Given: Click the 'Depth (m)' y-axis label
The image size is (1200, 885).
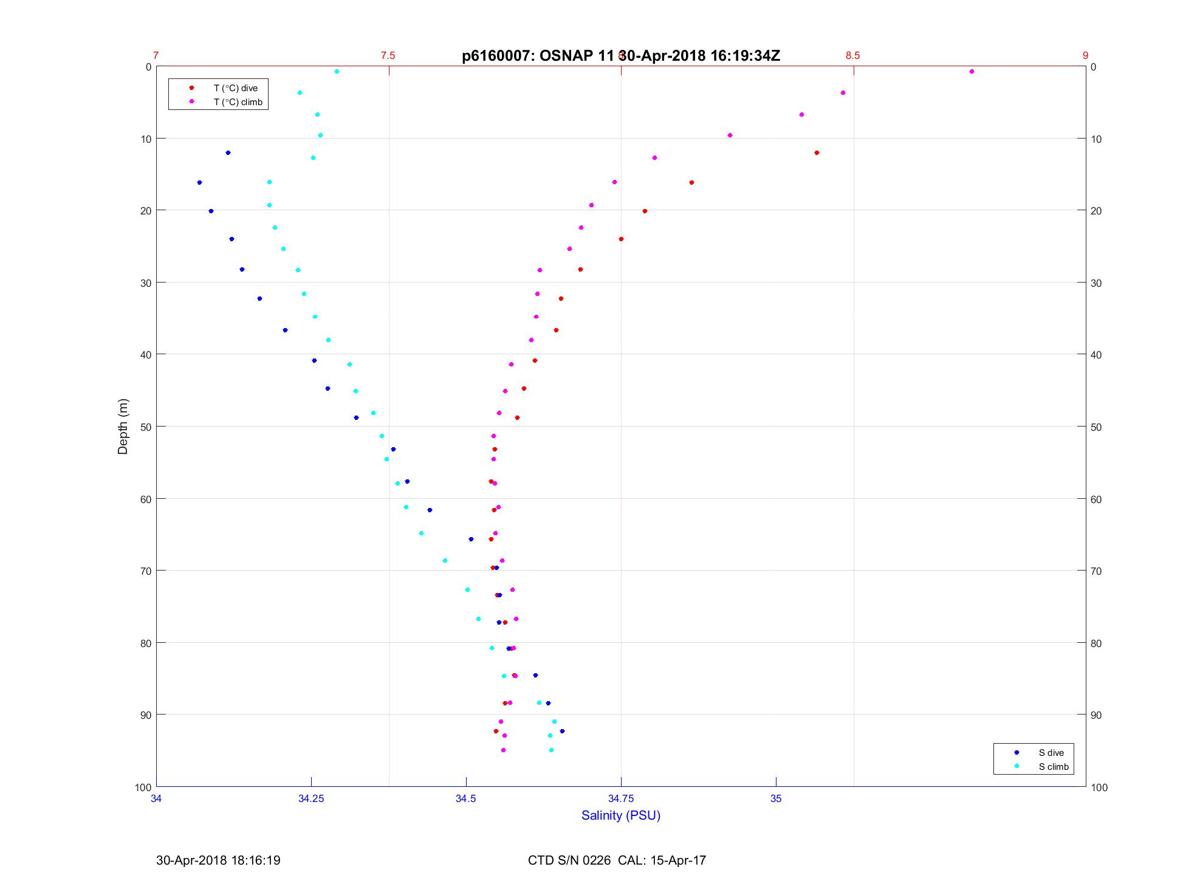Looking at the screenshot, I should pos(124,426).
